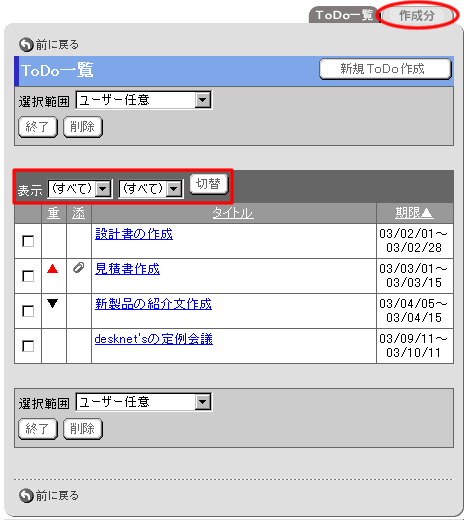Click the 切替 button
This screenshot has width=467, height=520.
pos(209,184)
